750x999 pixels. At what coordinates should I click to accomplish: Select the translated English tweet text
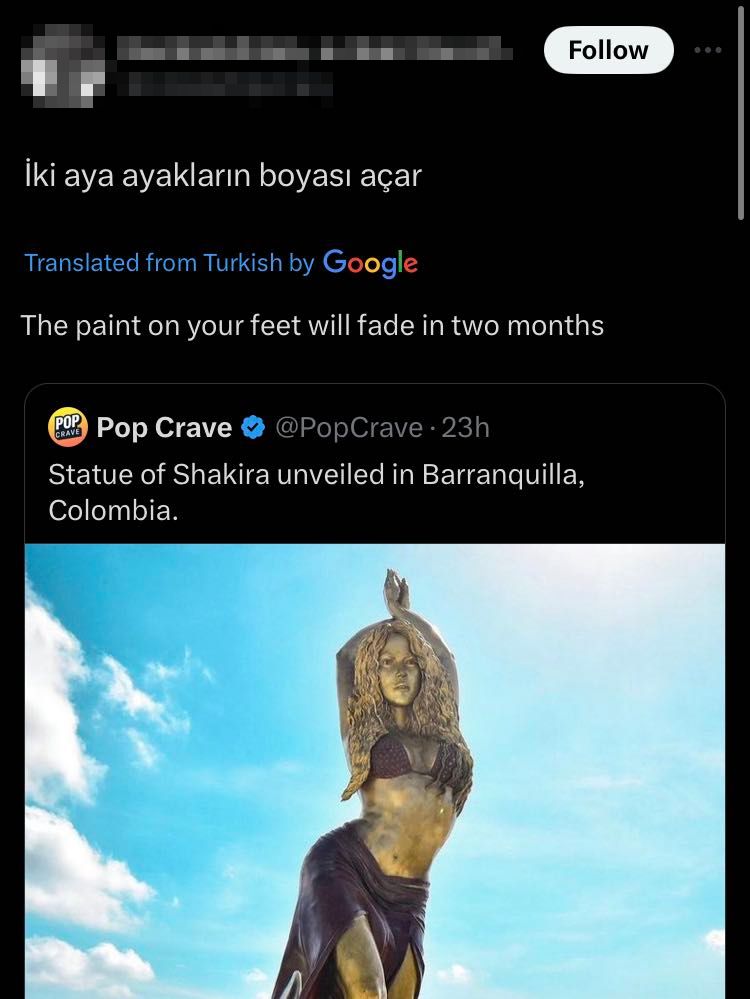coord(312,325)
